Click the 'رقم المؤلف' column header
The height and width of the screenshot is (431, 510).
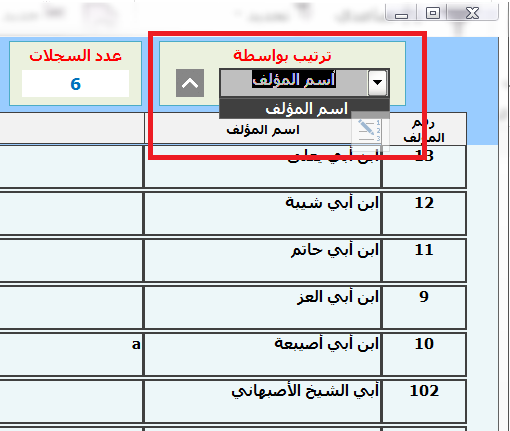(424, 129)
